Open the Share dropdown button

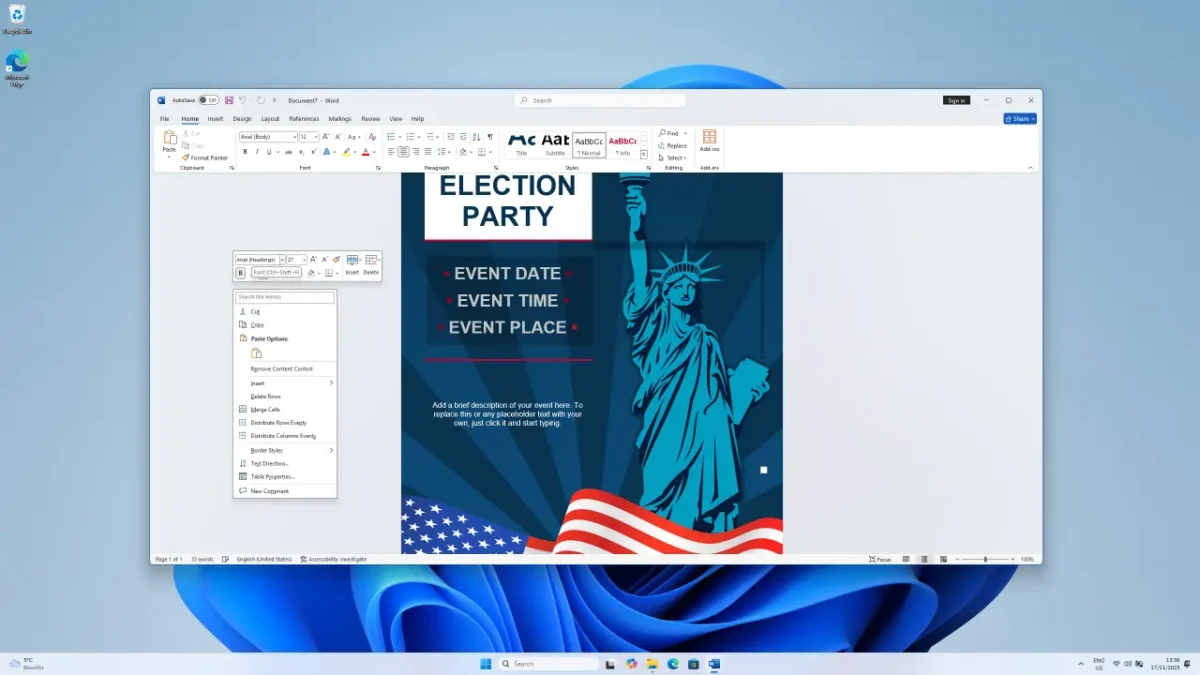[x=1020, y=118]
